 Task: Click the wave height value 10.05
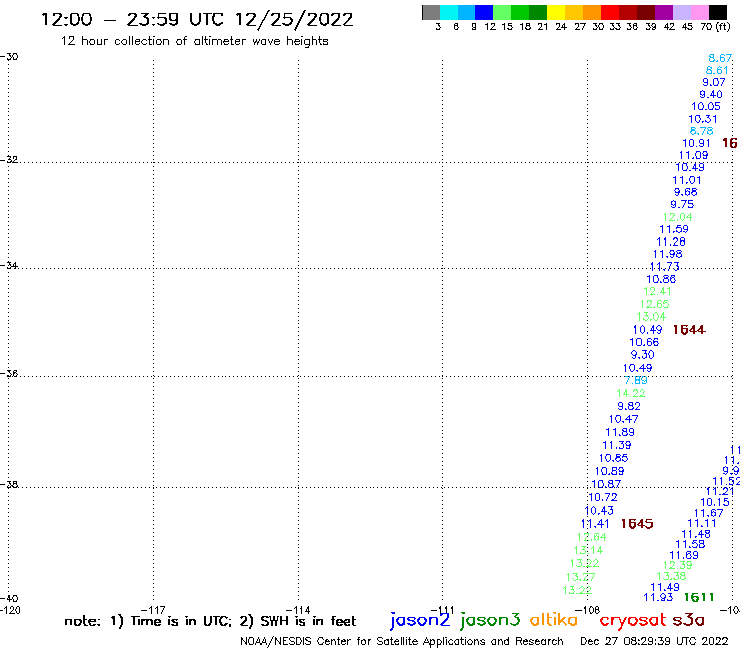pos(706,107)
